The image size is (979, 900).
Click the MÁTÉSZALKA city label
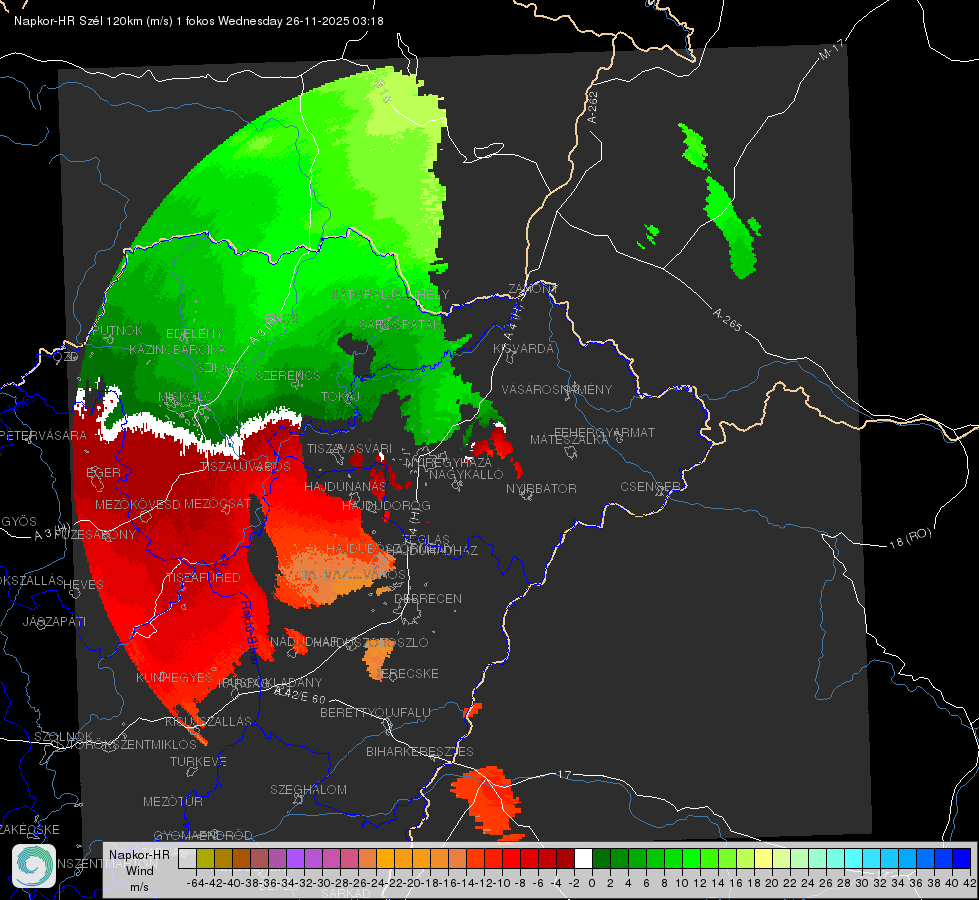[569, 440]
